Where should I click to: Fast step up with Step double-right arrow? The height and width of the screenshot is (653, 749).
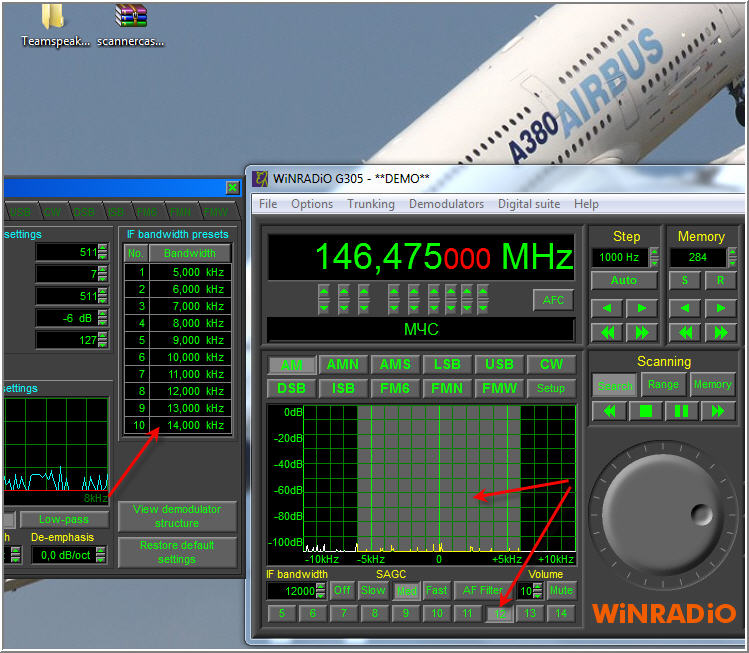coord(642,332)
